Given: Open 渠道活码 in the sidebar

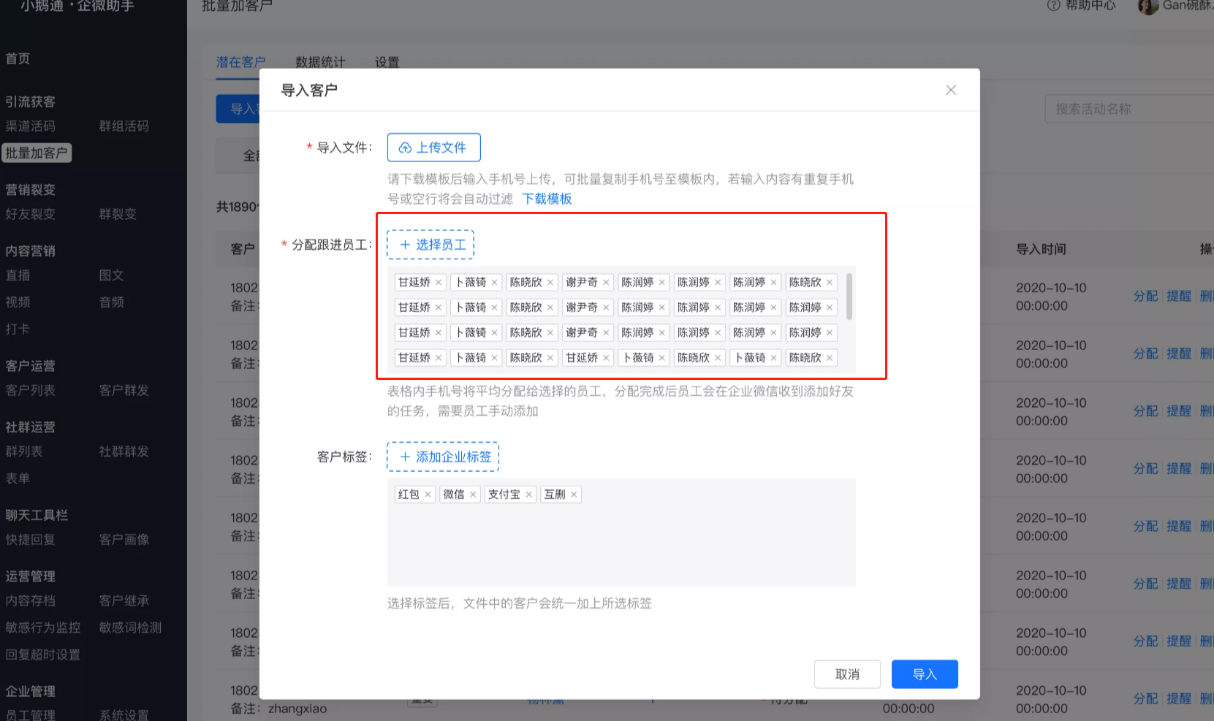Looking at the screenshot, I should click(x=31, y=126).
